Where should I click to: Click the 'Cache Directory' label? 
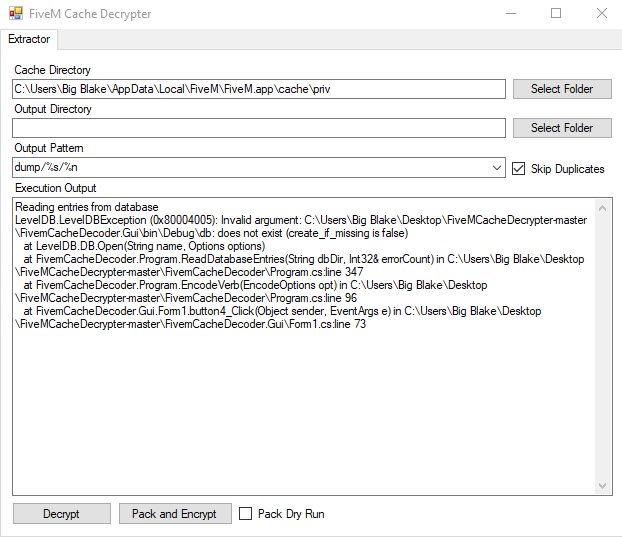pos(52,70)
